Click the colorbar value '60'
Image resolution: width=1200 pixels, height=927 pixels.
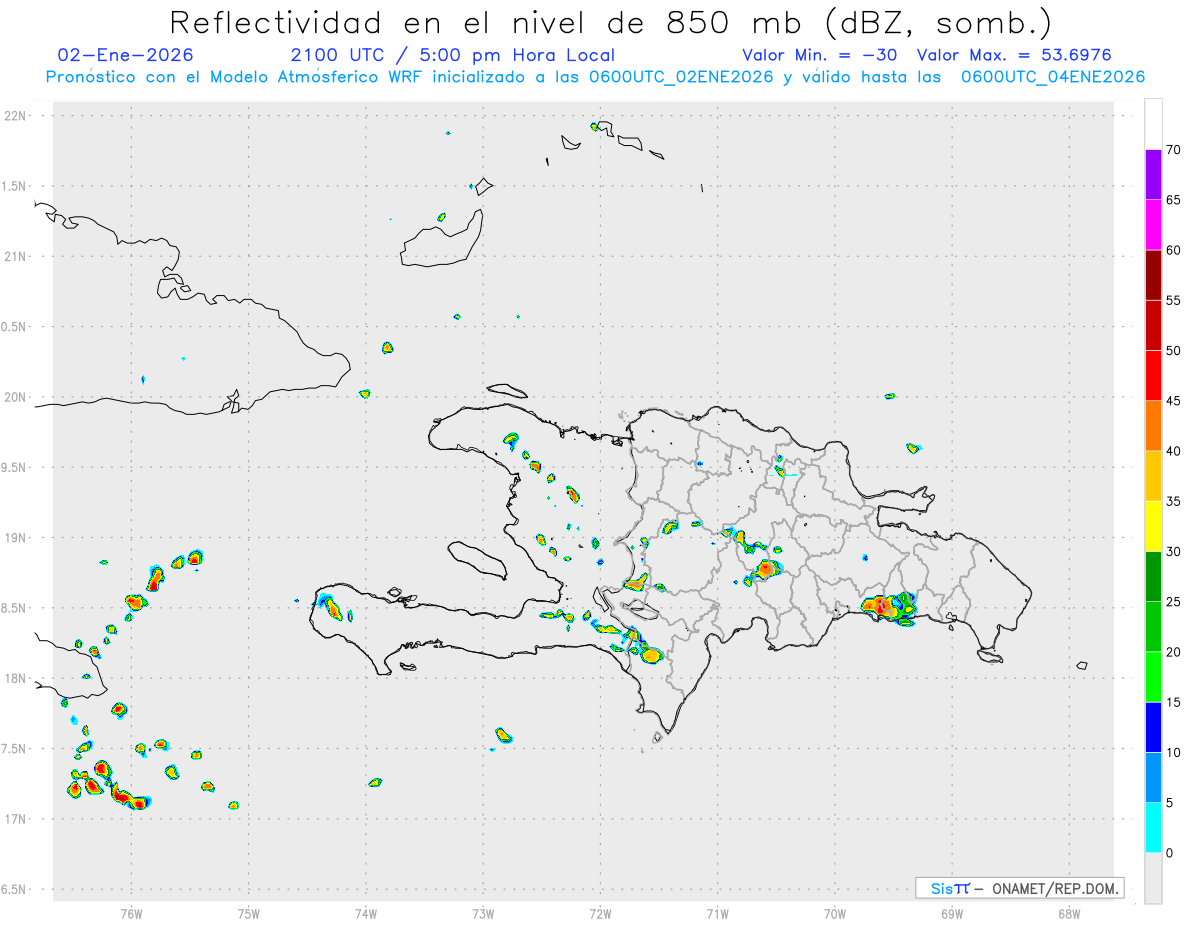coord(1174,250)
